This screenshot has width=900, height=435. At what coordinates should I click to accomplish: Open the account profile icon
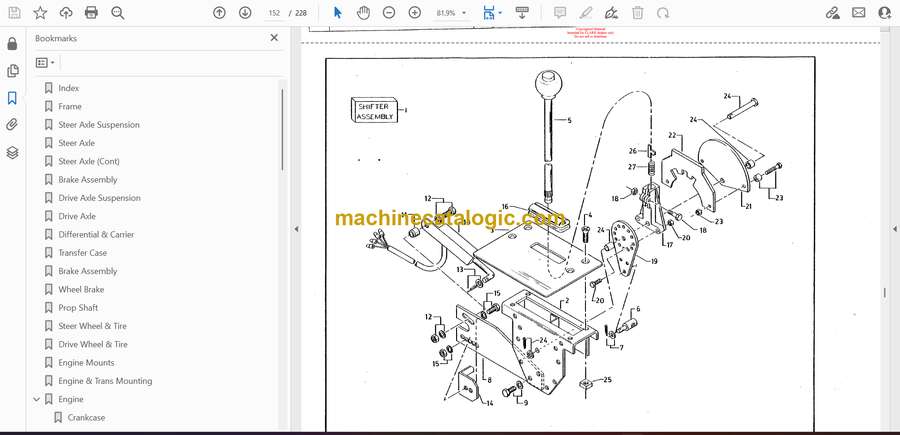tap(885, 13)
